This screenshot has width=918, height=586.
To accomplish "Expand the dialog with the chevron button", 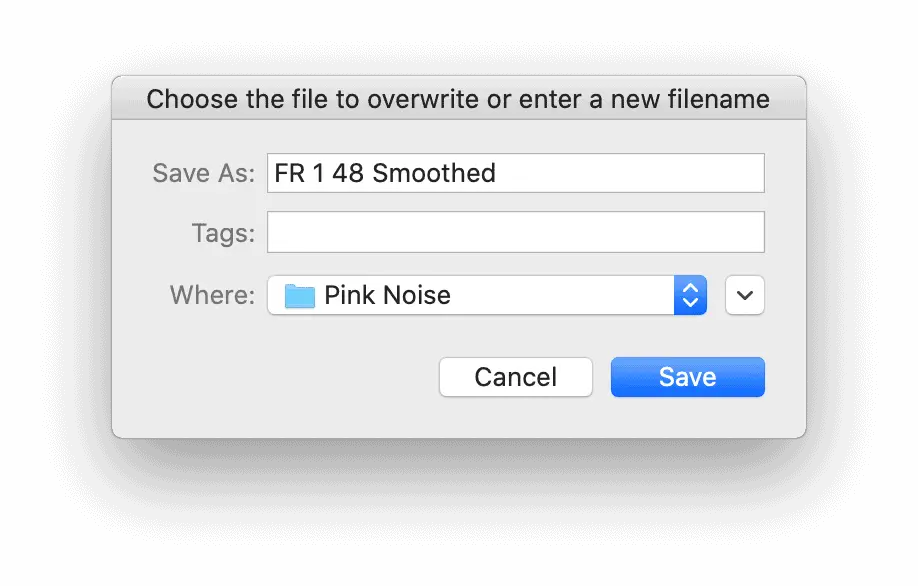I will pos(745,295).
